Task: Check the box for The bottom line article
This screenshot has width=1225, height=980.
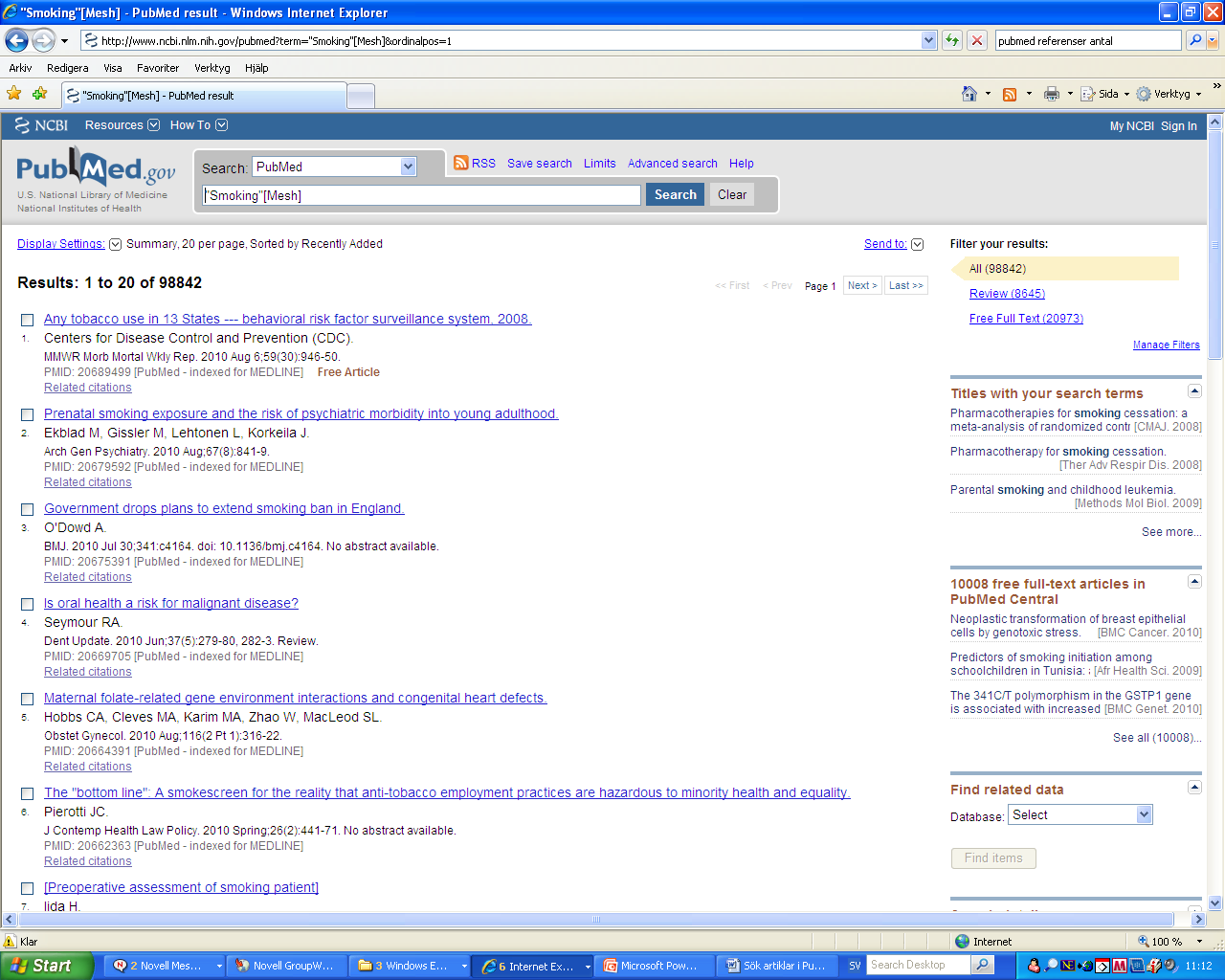Action: click(27, 793)
